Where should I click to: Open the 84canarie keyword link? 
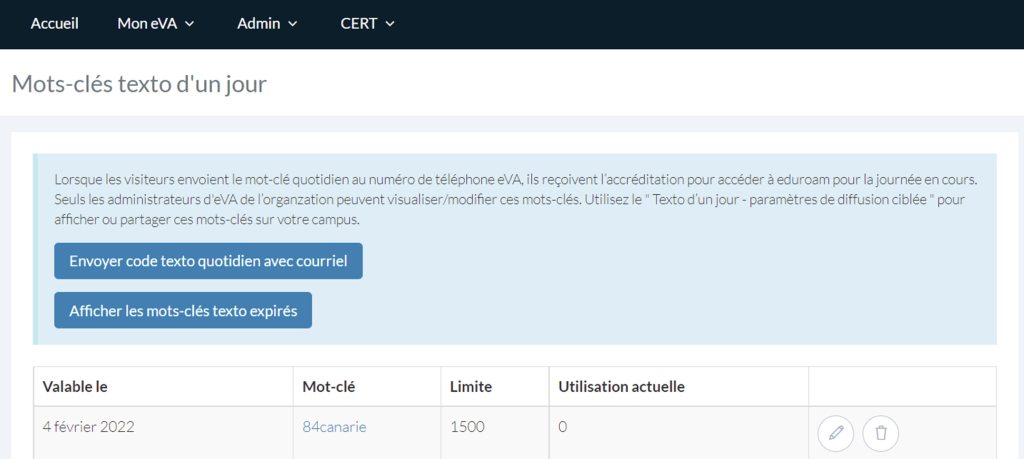coord(334,427)
